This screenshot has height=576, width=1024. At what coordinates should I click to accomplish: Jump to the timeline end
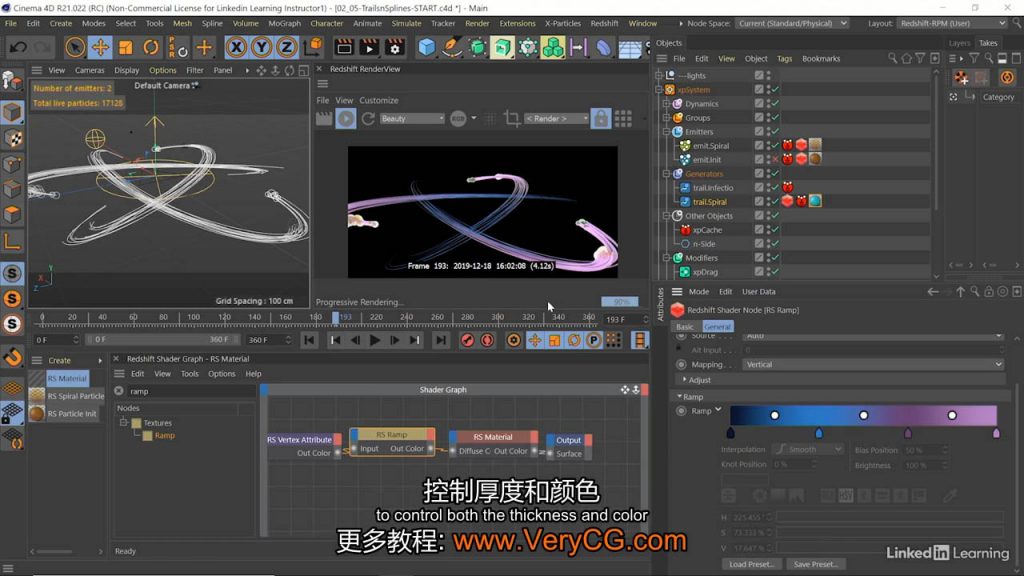pos(441,340)
